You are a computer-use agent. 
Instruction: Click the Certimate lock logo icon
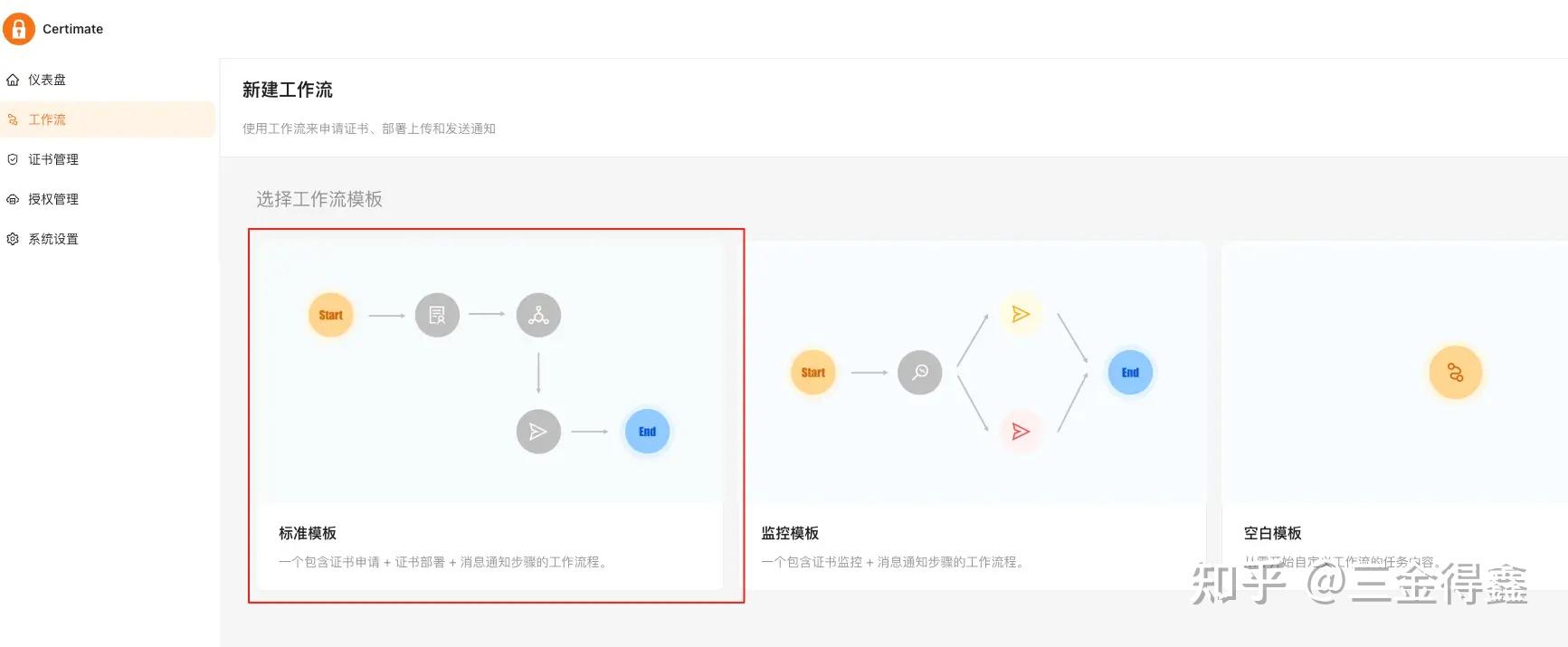pyautogui.click(x=19, y=29)
